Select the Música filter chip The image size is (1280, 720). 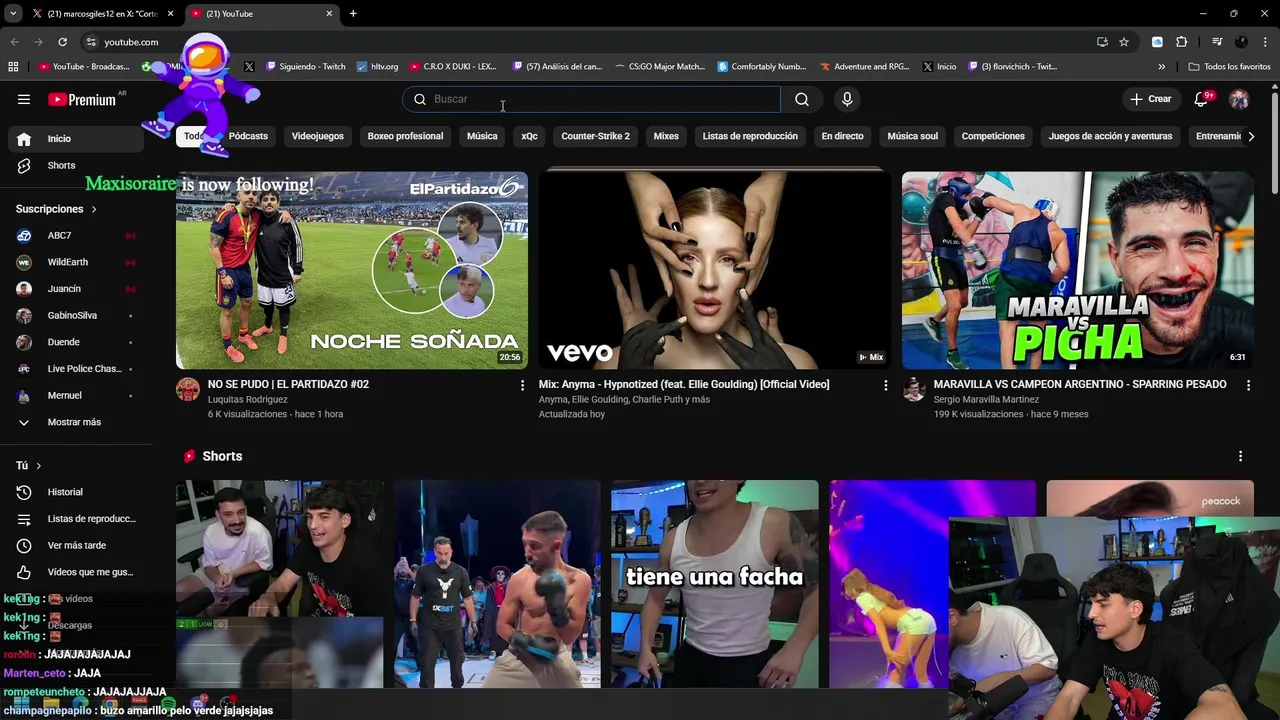click(x=482, y=136)
